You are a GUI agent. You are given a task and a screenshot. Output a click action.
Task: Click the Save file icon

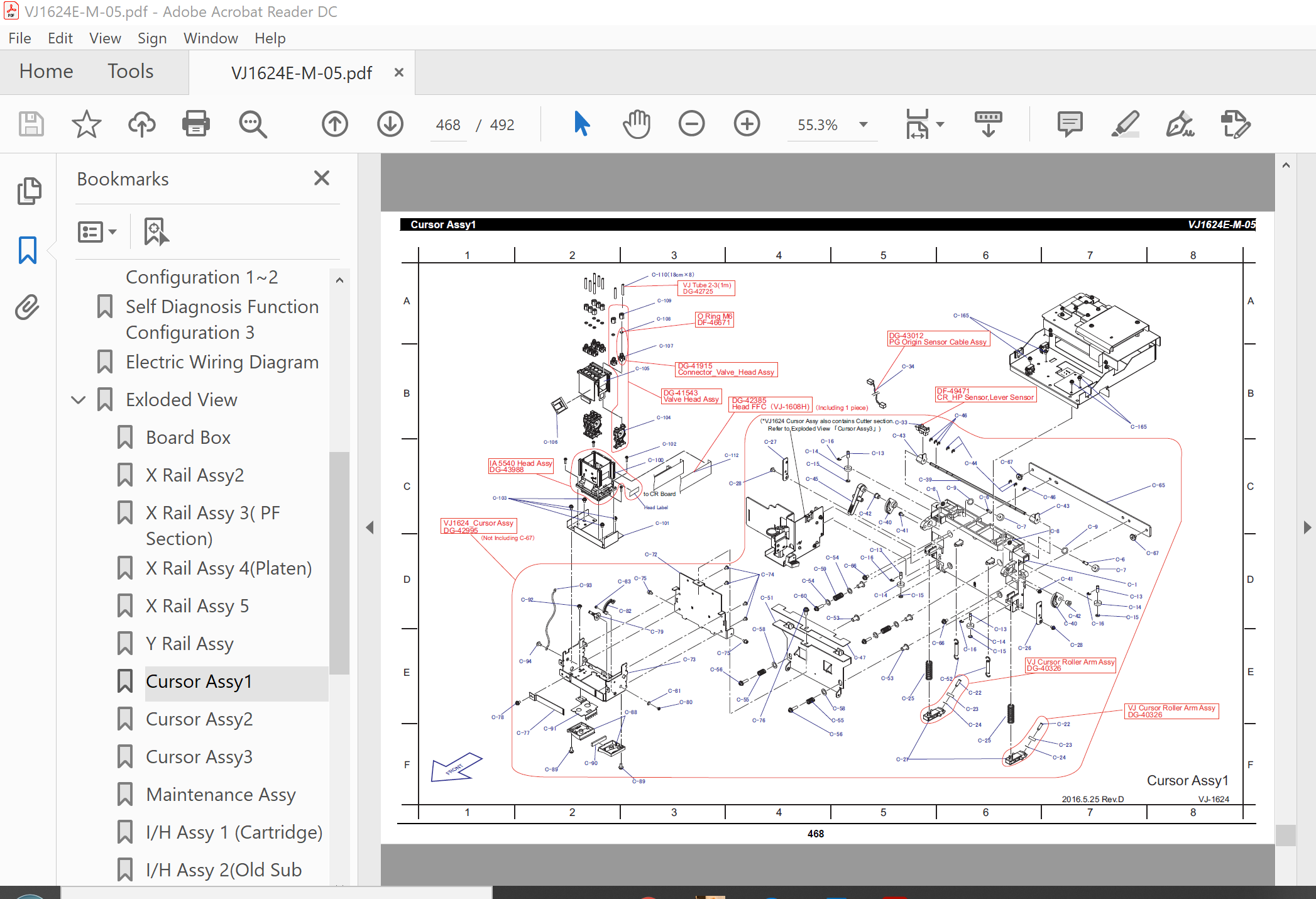point(31,124)
